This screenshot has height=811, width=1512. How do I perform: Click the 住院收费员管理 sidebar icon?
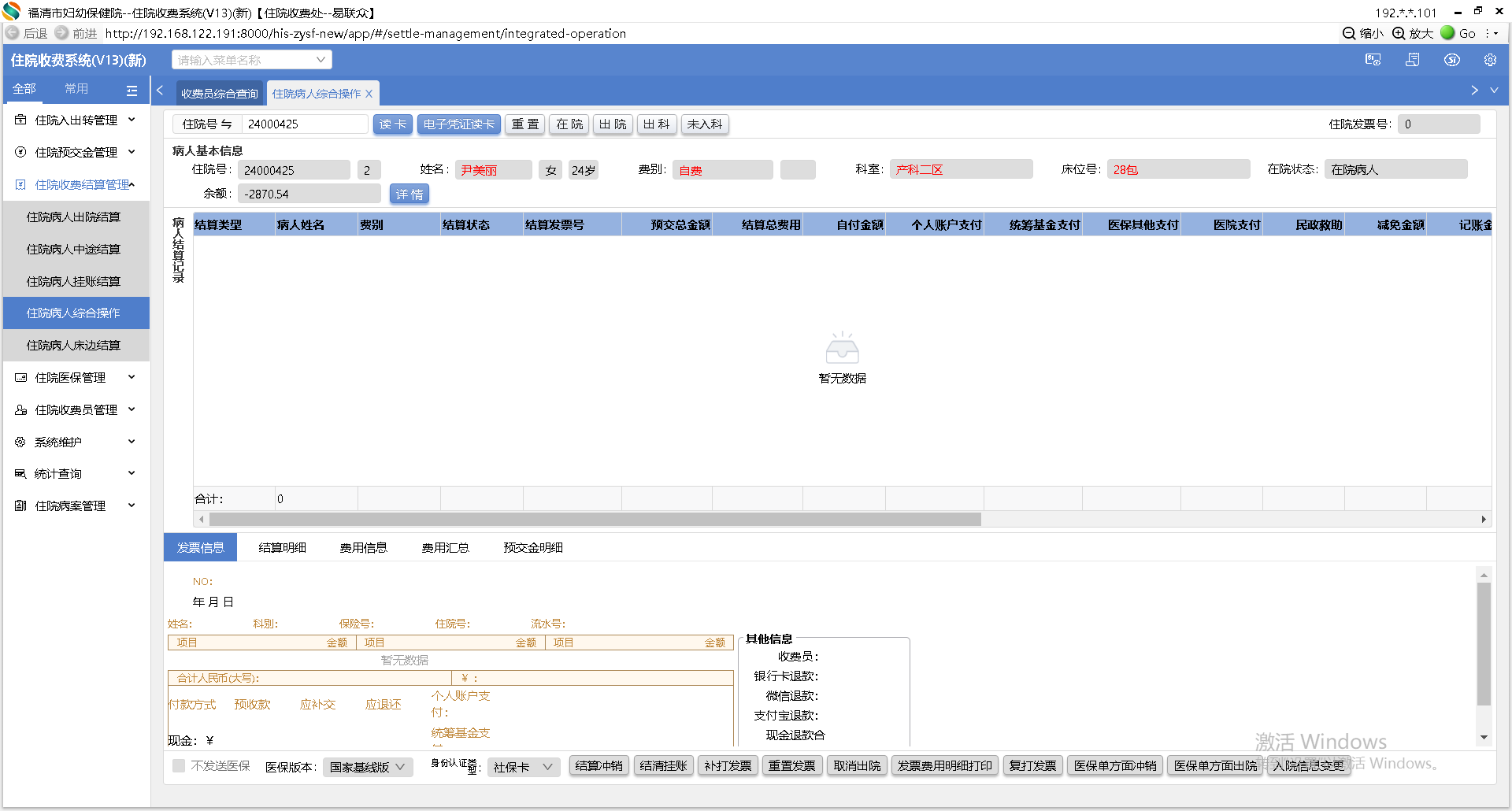tap(20, 409)
